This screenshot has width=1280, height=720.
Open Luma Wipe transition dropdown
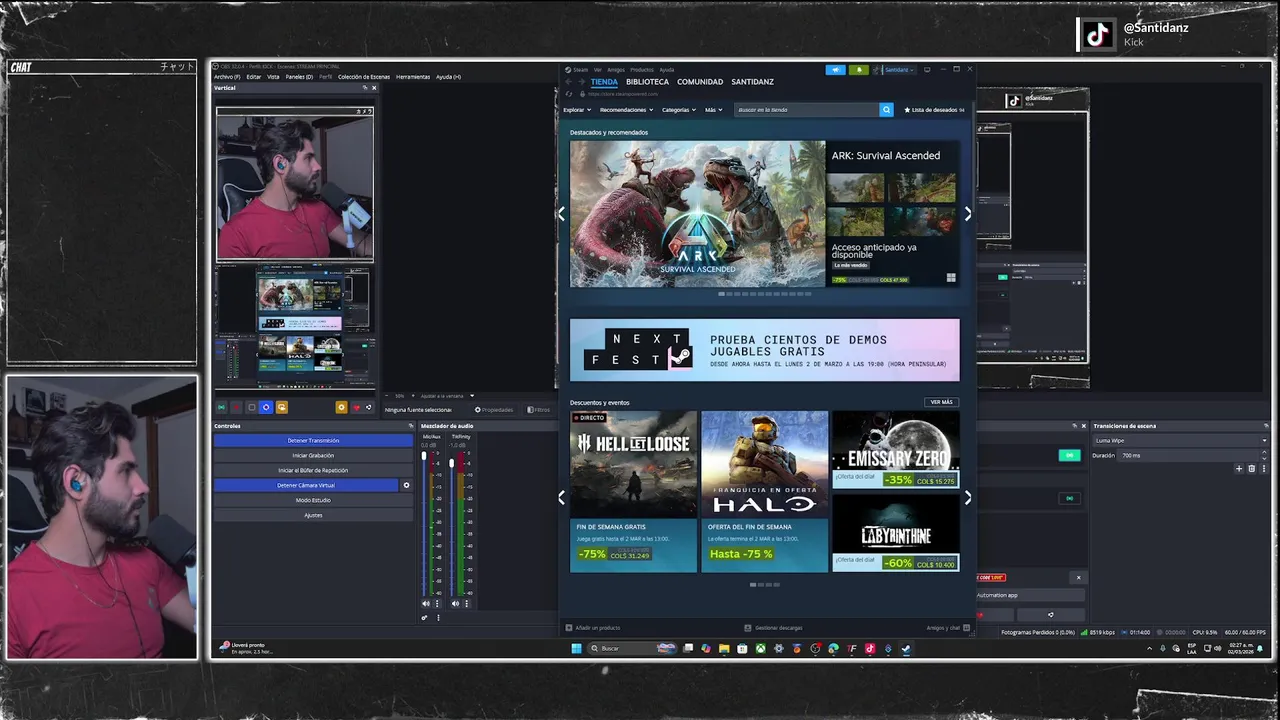pos(1180,440)
